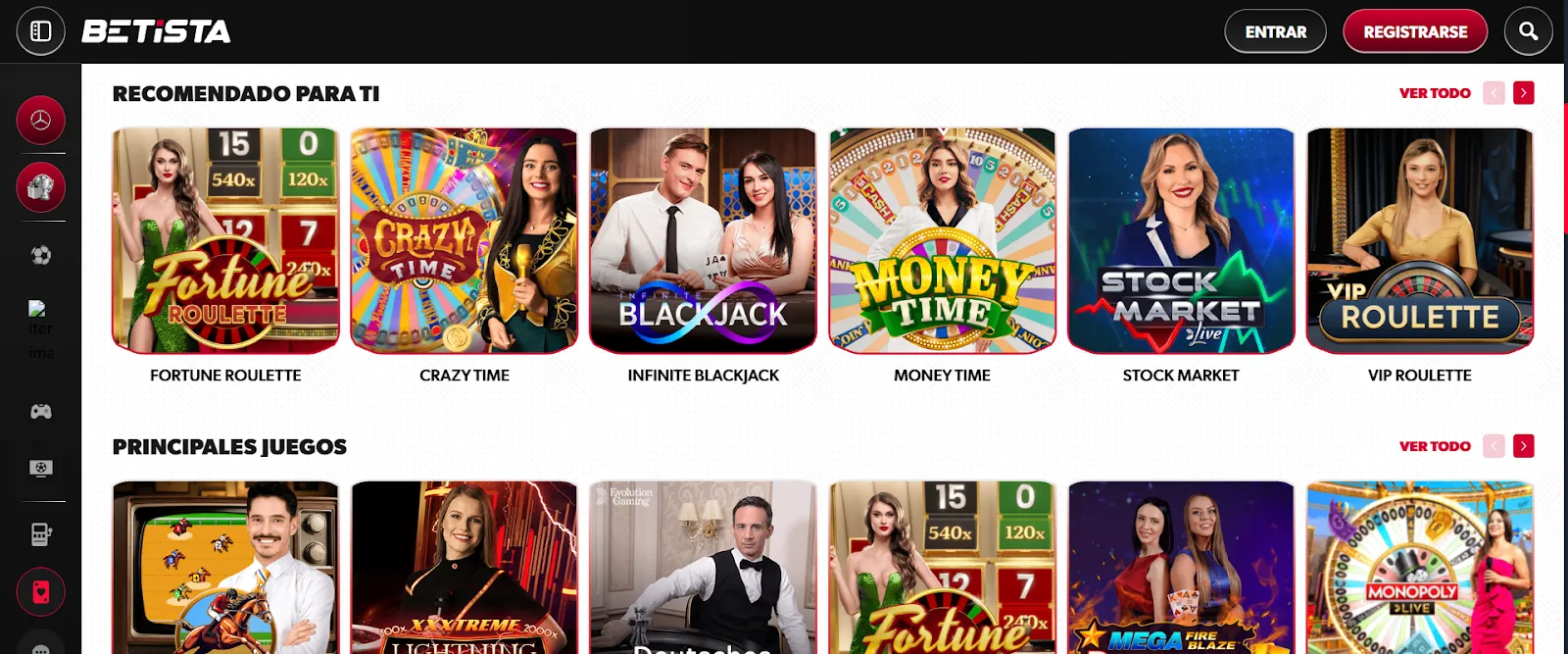Select the soccer ball sports icon
Image resolution: width=1568 pixels, height=654 pixels.
pos(40,255)
